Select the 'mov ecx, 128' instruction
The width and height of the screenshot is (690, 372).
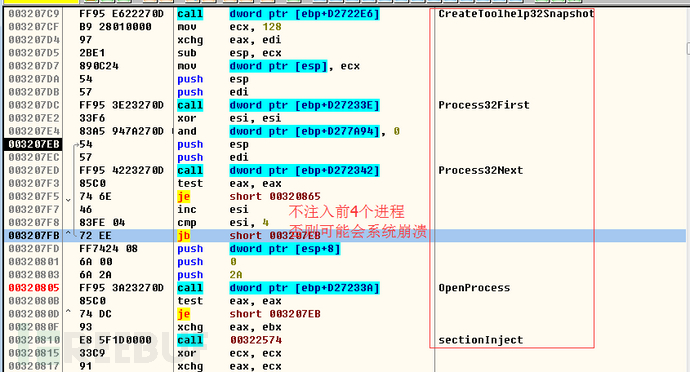(x=229, y=27)
